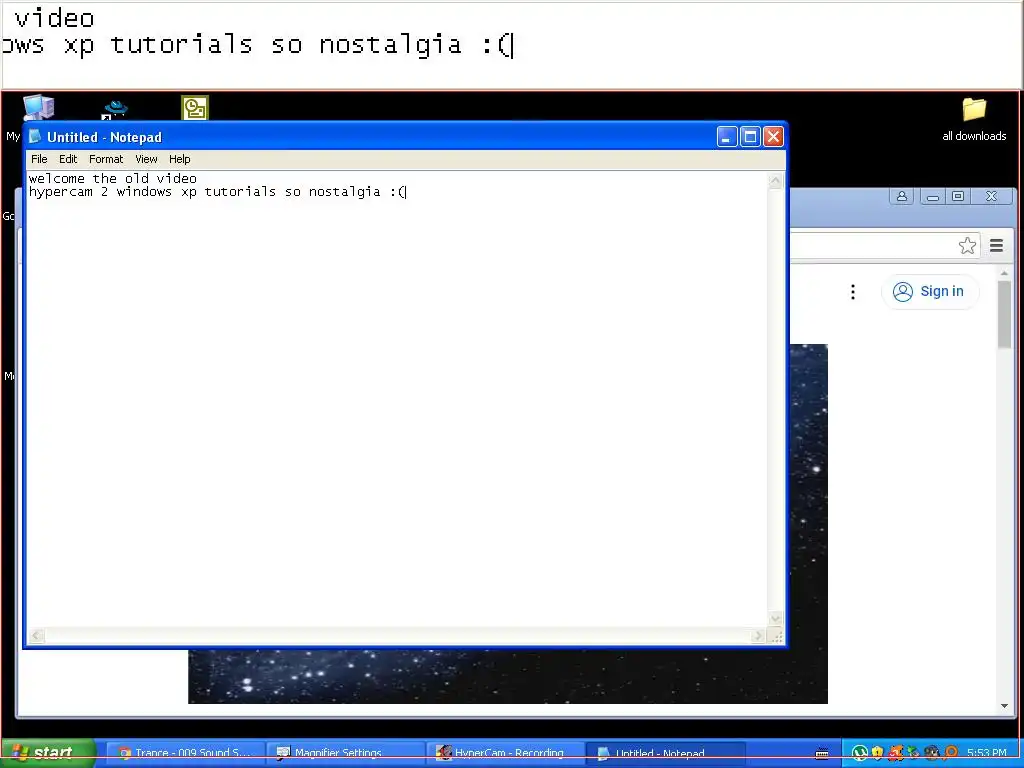Viewport: 1024px width, 768px height.
Task: Open the Format menu in Notepad
Action: (106, 159)
